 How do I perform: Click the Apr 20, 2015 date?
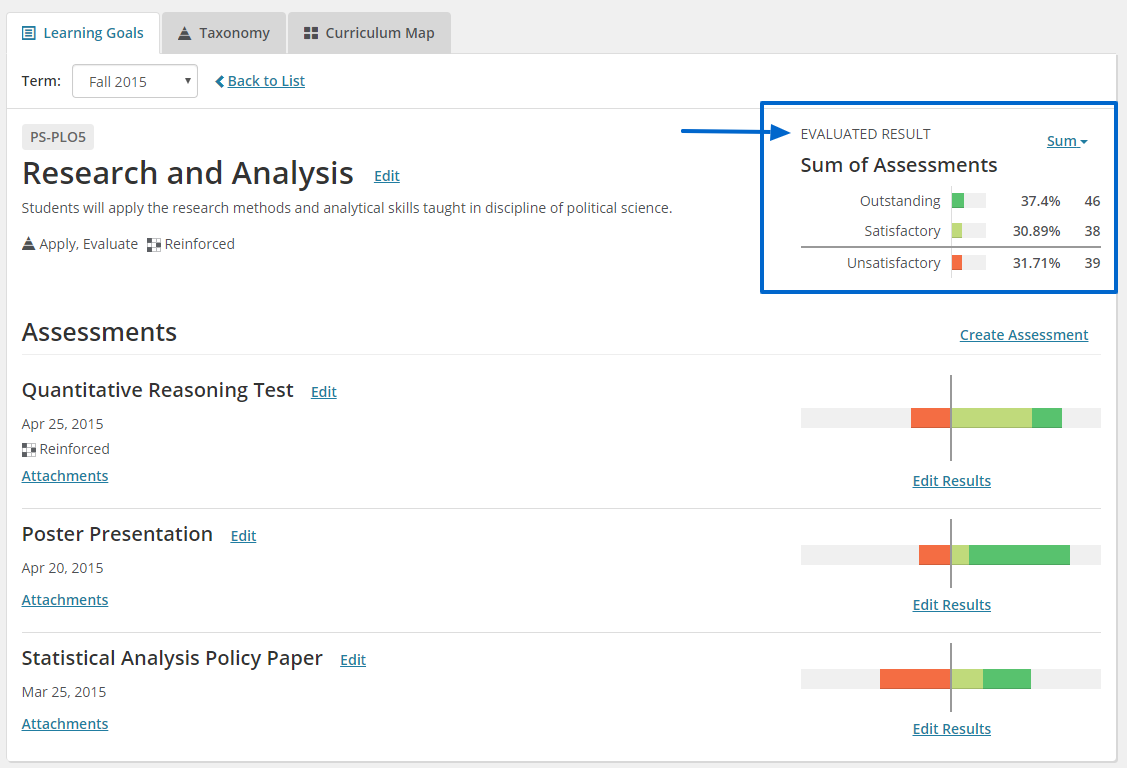pyautogui.click(x=63, y=568)
